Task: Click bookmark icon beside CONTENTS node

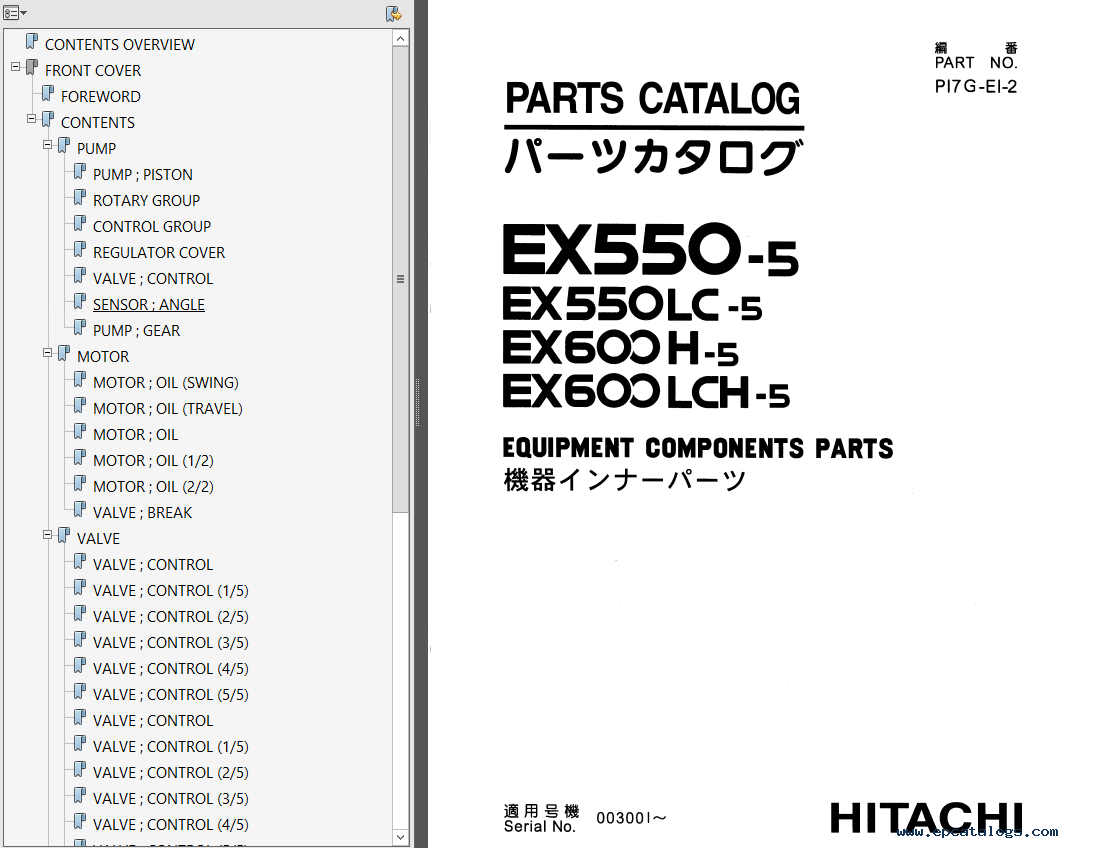Action: [48, 120]
